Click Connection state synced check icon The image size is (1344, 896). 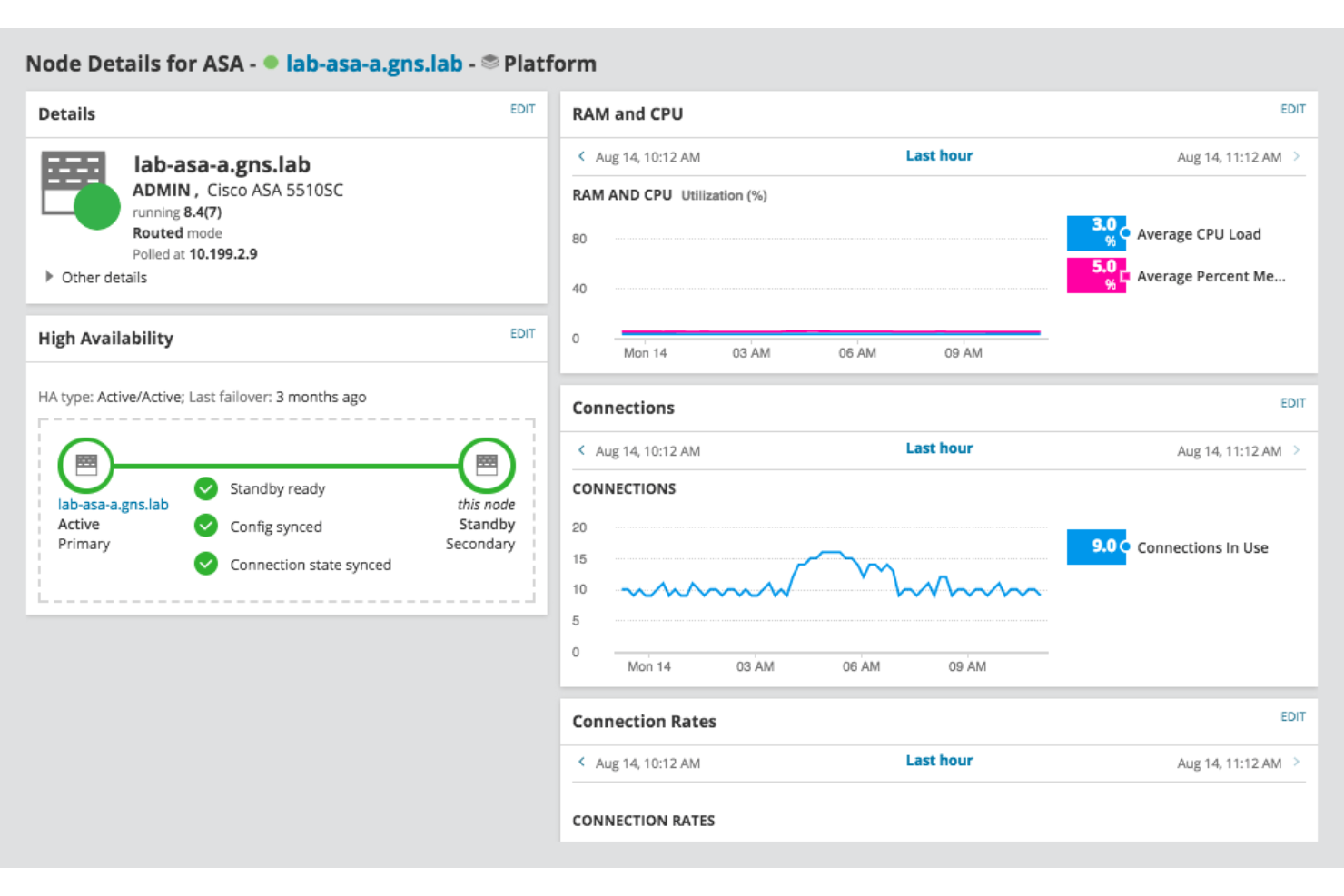pos(206,565)
